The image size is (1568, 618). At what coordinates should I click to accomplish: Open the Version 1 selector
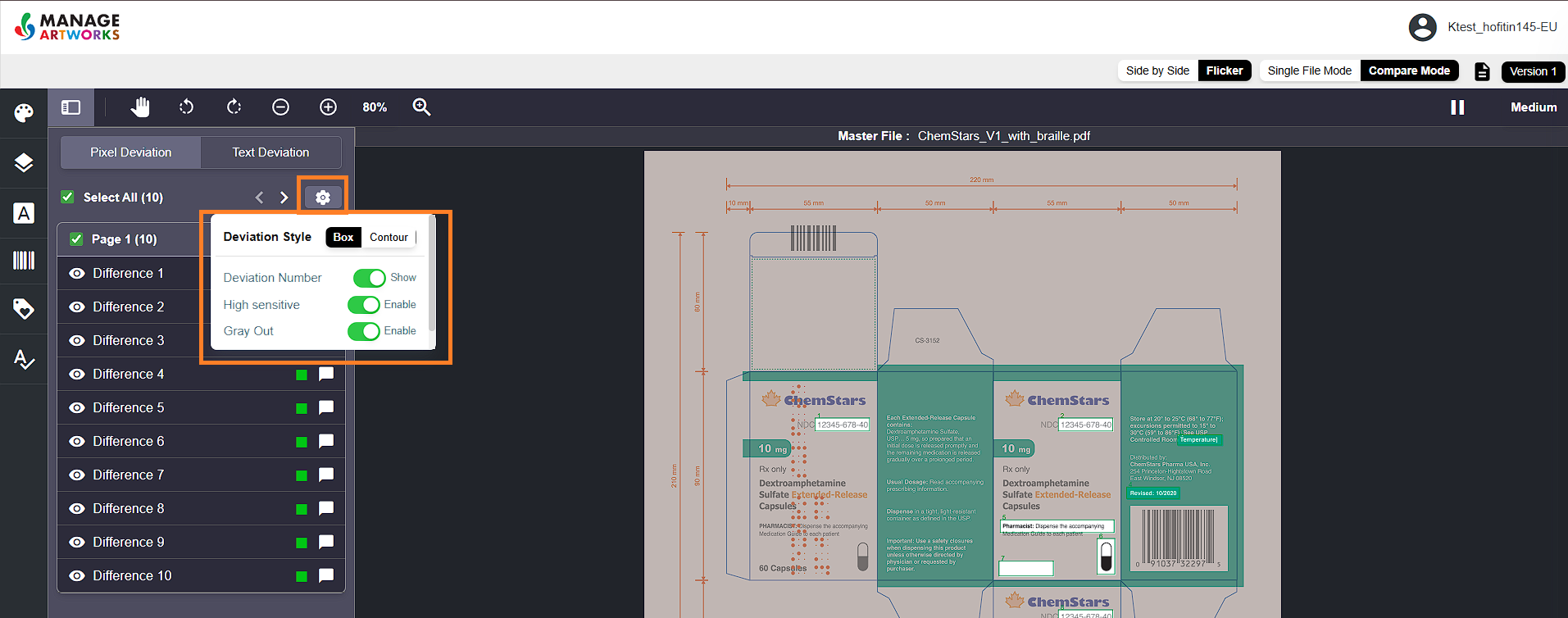(x=1533, y=71)
